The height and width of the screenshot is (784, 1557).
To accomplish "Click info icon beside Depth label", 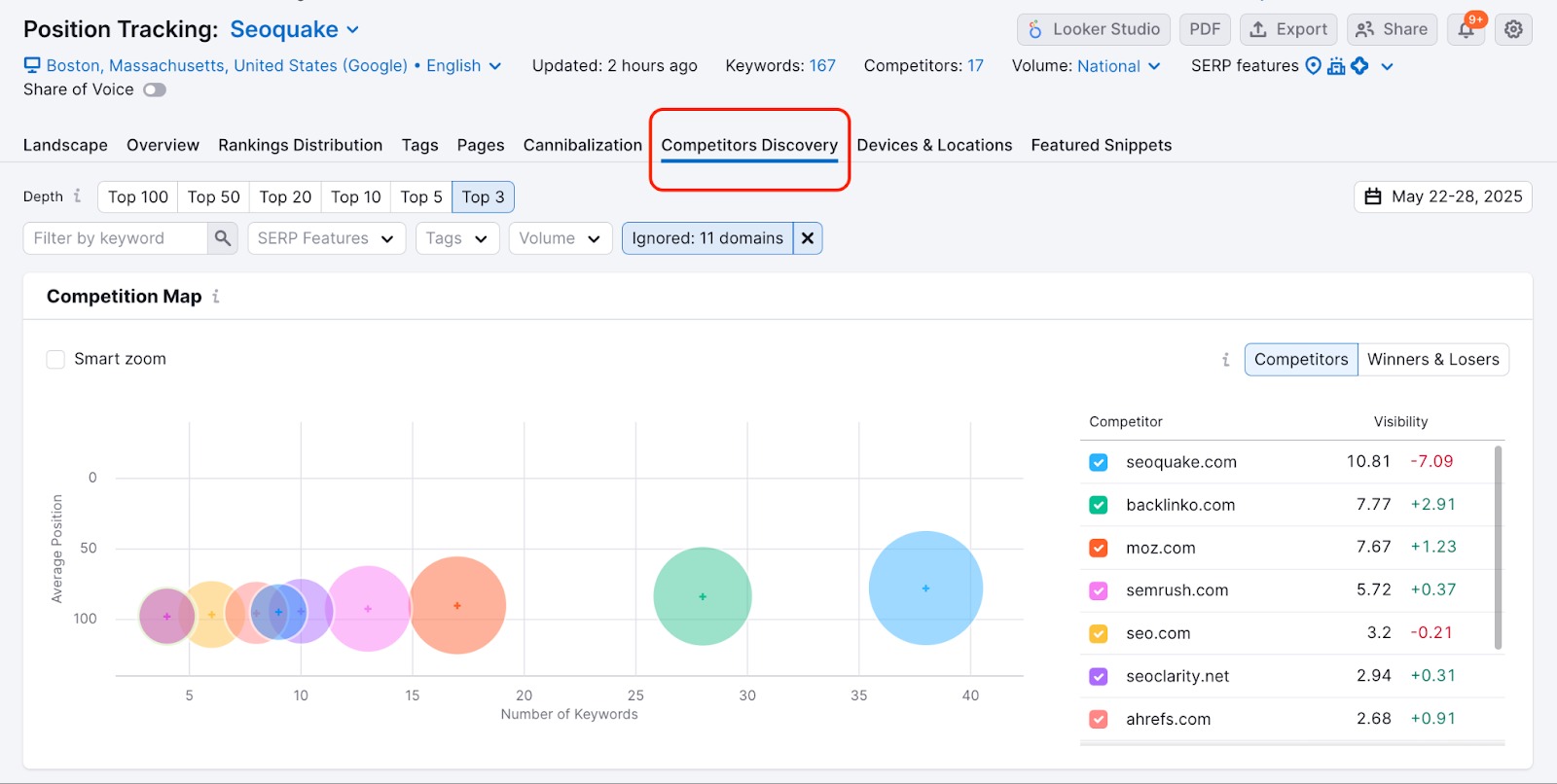I will pyautogui.click(x=78, y=196).
